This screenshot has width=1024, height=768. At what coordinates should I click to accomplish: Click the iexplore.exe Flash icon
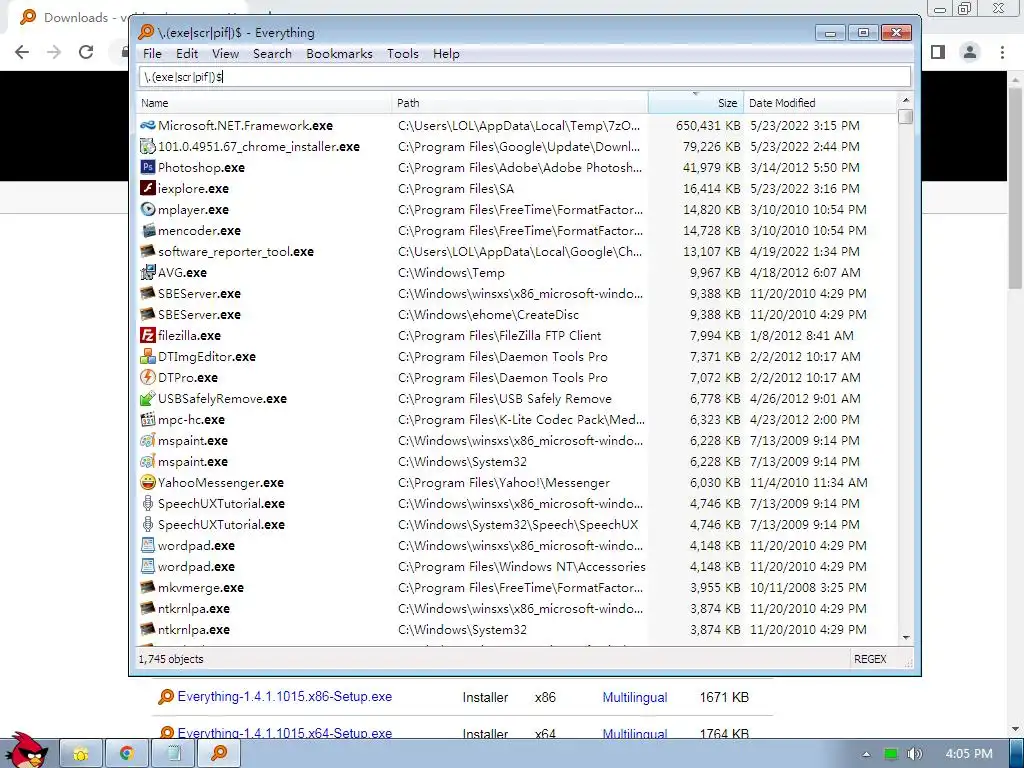click(x=148, y=188)
